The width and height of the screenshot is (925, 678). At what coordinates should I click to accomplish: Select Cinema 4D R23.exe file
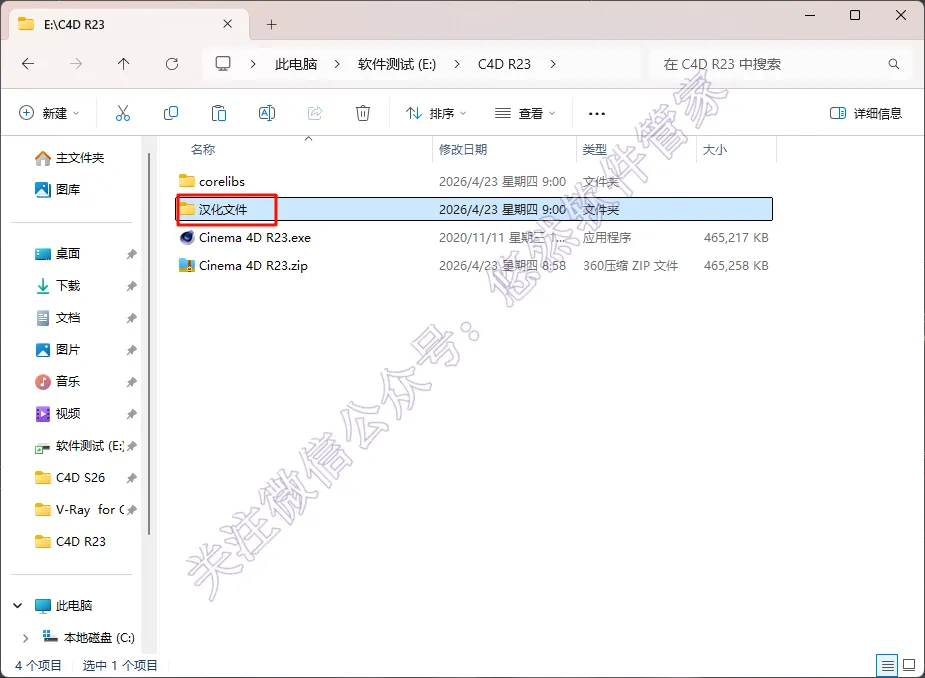coord(475,237)
